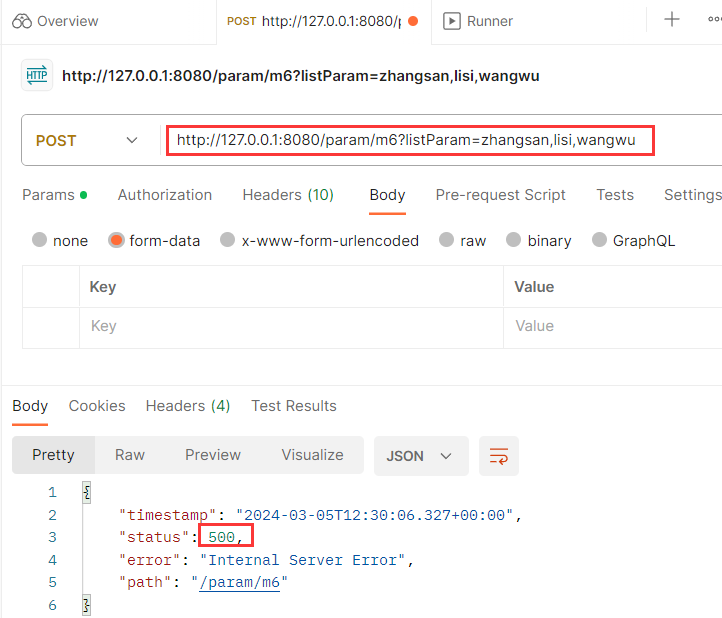Show the response Headers (4) tab
The width and height of the screenshot is (722, 618).
[x=188, y=406]
